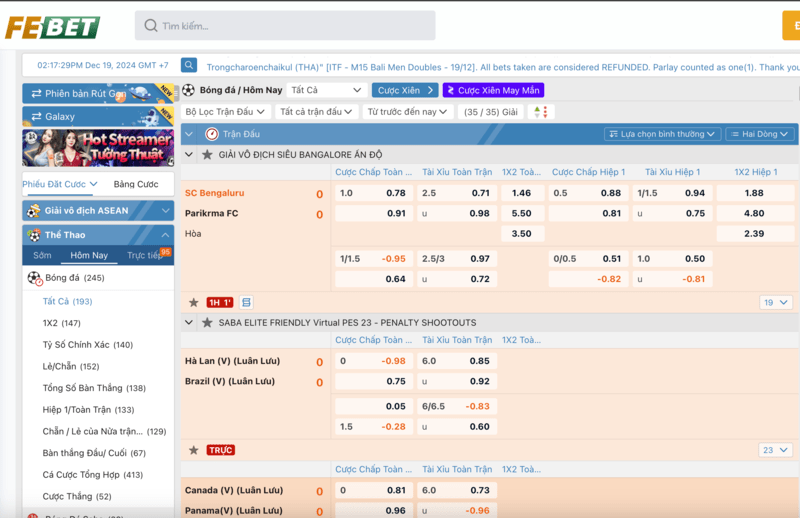Click the clock icon beside Trận Đấu
This screenshot has height=518, width=800.
212,134
